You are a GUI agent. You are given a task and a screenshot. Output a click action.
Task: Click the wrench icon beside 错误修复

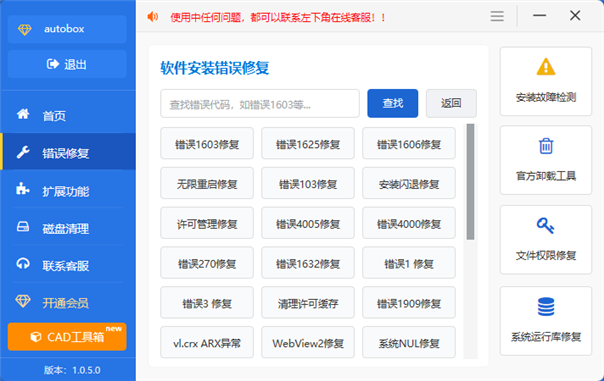[23, 152]
